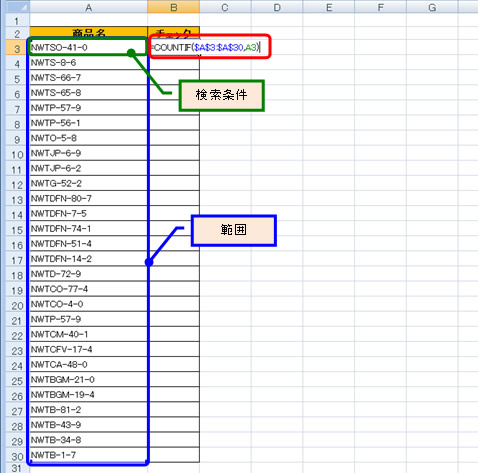Select column C header
This screenshot has width=478, height=473.
pos(225,7)
